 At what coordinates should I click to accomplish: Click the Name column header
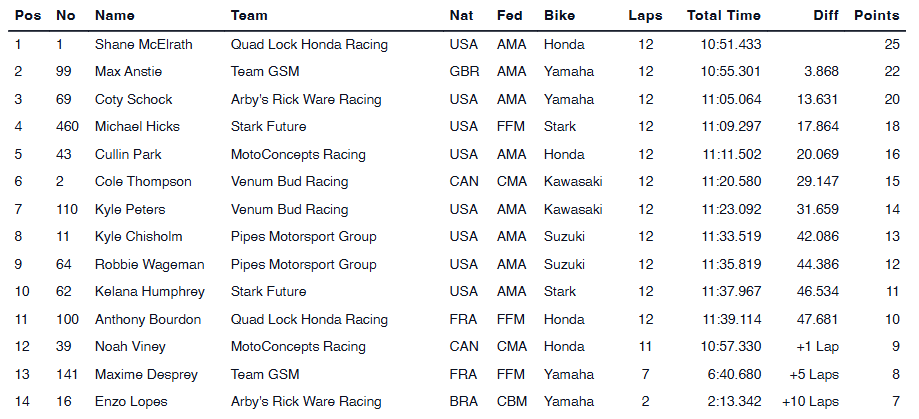(x=114, y=16)
